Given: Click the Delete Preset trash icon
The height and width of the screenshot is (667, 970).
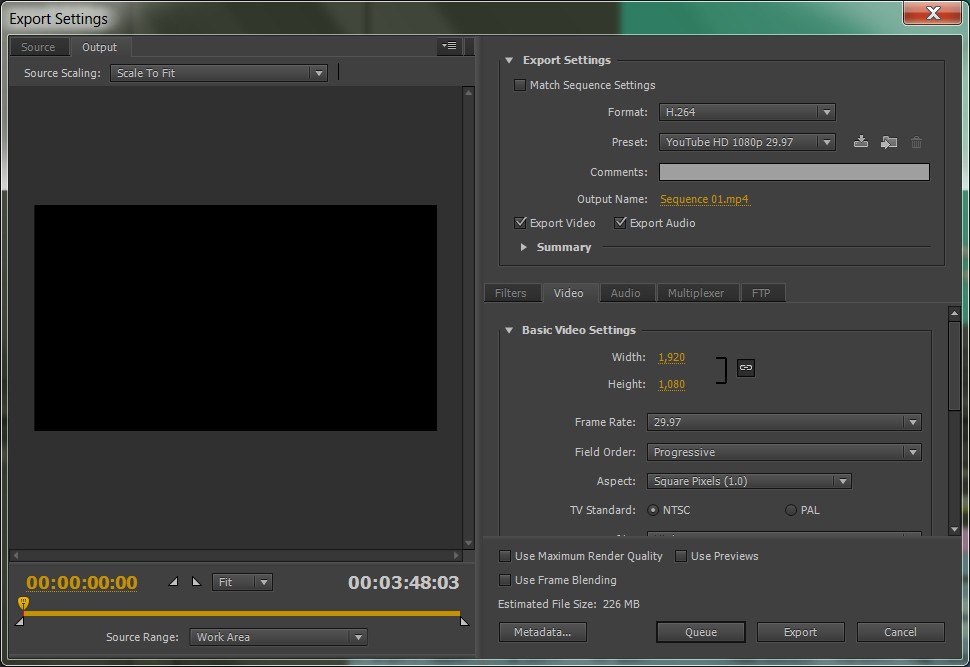Looking at the screenshot, I should (916, 142).
